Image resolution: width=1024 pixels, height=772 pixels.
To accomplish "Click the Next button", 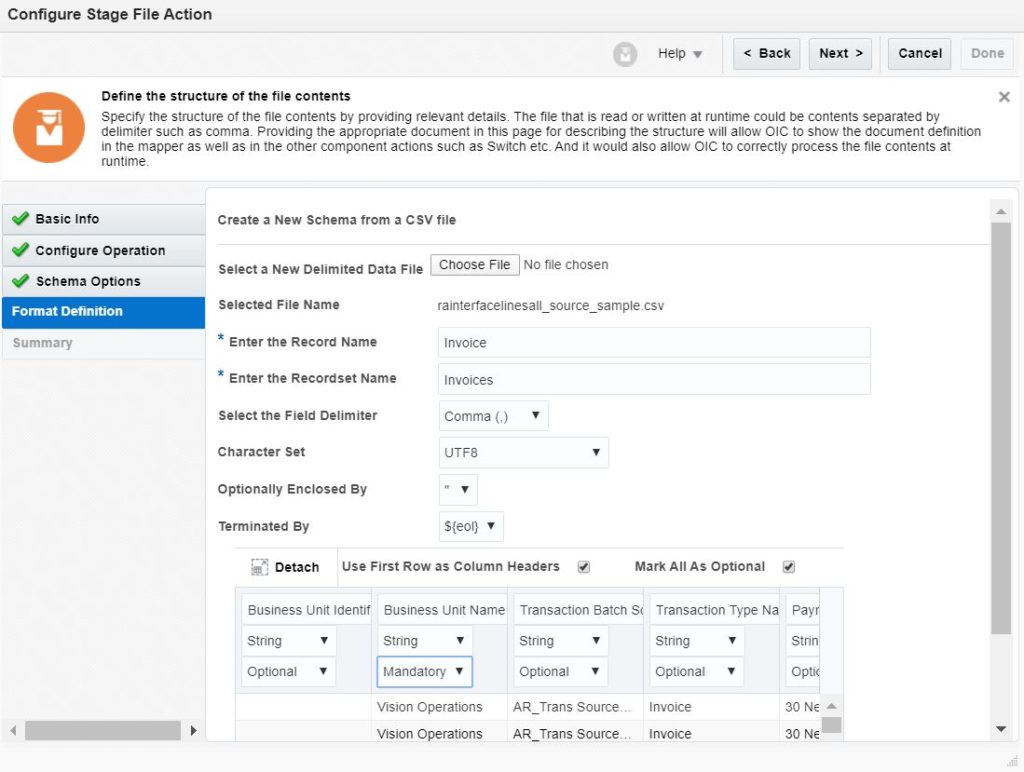I will coord(840,54).
